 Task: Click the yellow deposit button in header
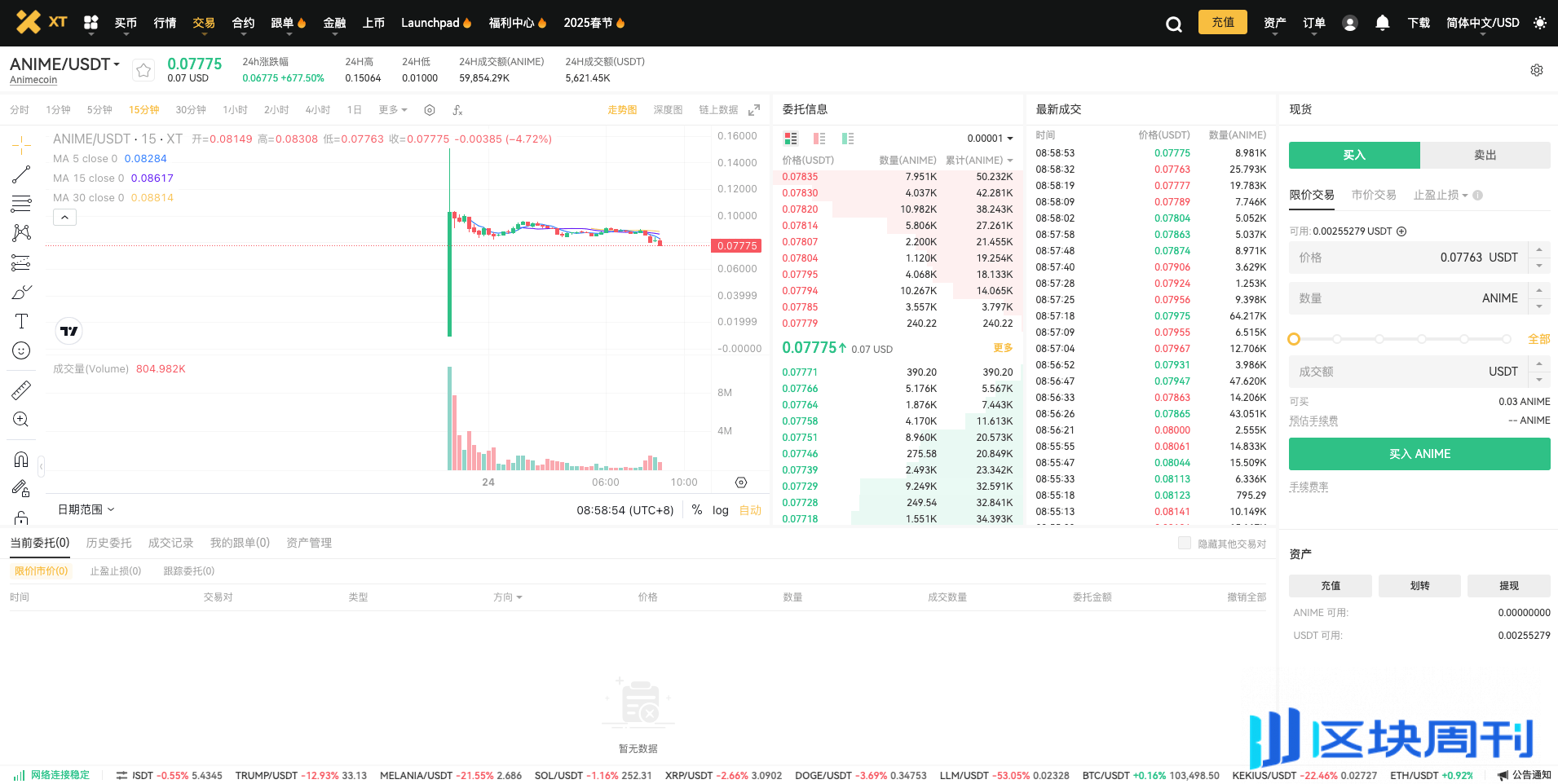[x=1222, y=22]
